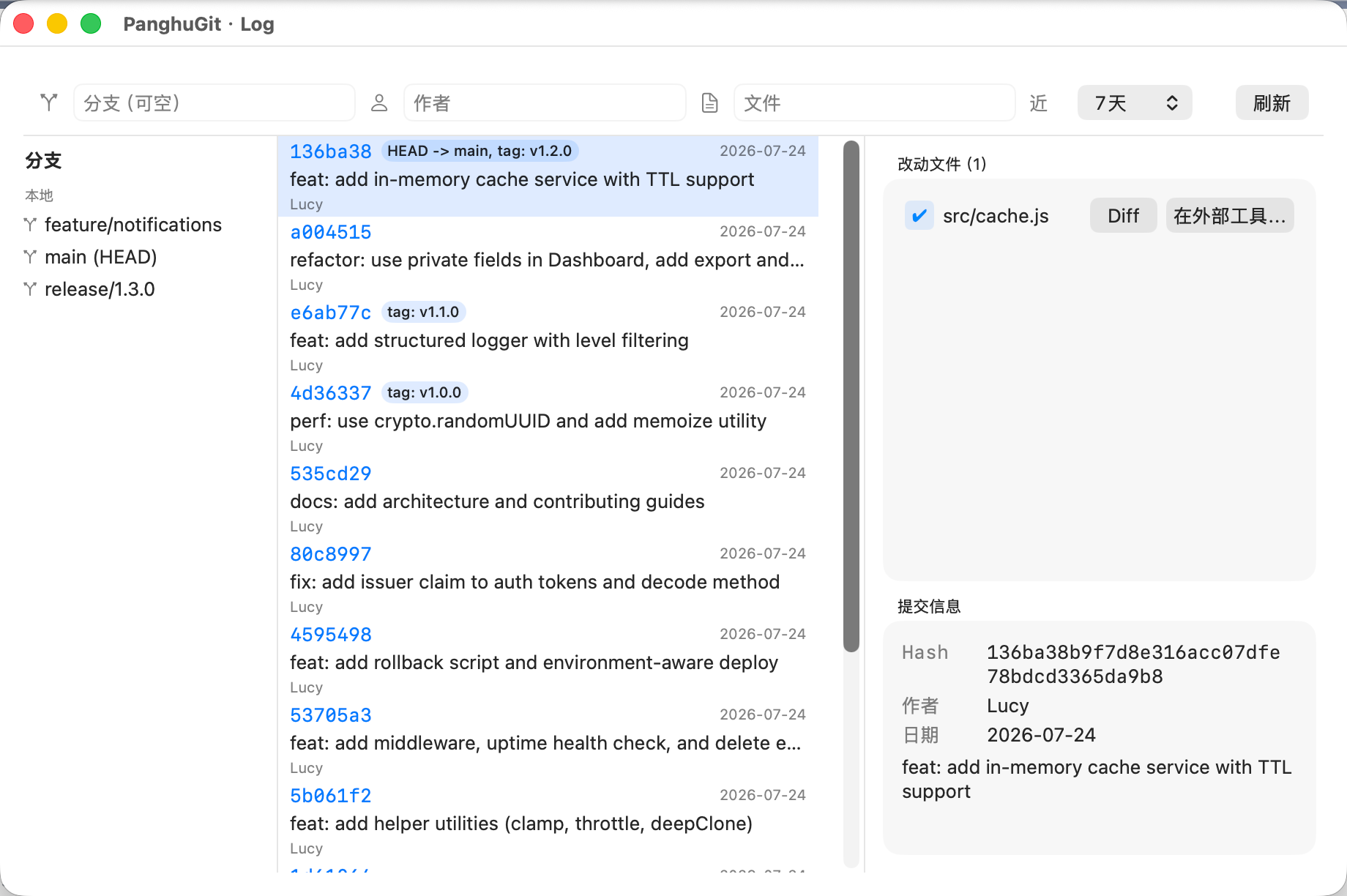The height and width of the screenshot is (896, 1347).
Task: Click the 作者 value Lucy in commit info
Action: point(1008,706)
